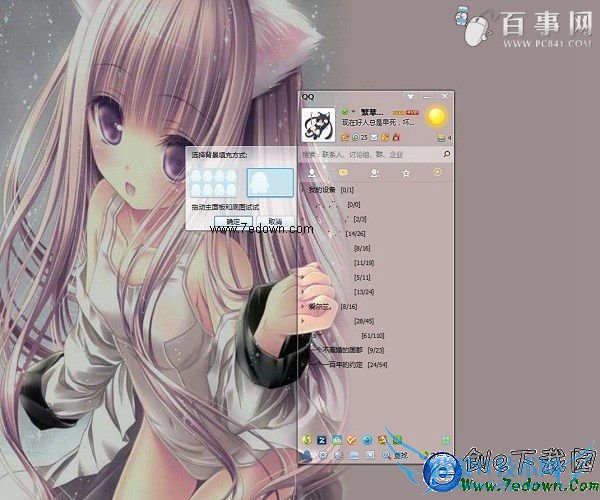Viewport: 600px width, 500px height.
Task: Expand the contact group showing [14/26]
Action: (x=376, y=234)
